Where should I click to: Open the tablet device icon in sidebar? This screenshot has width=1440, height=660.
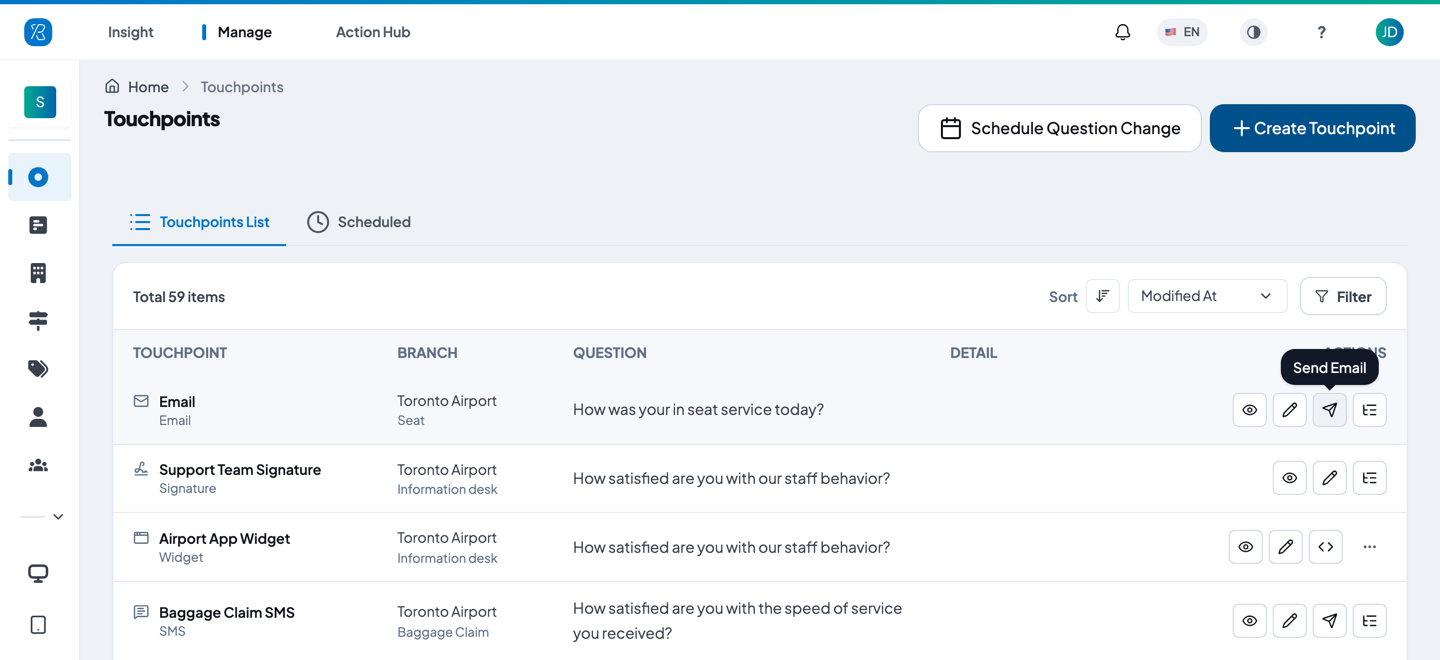38,625
